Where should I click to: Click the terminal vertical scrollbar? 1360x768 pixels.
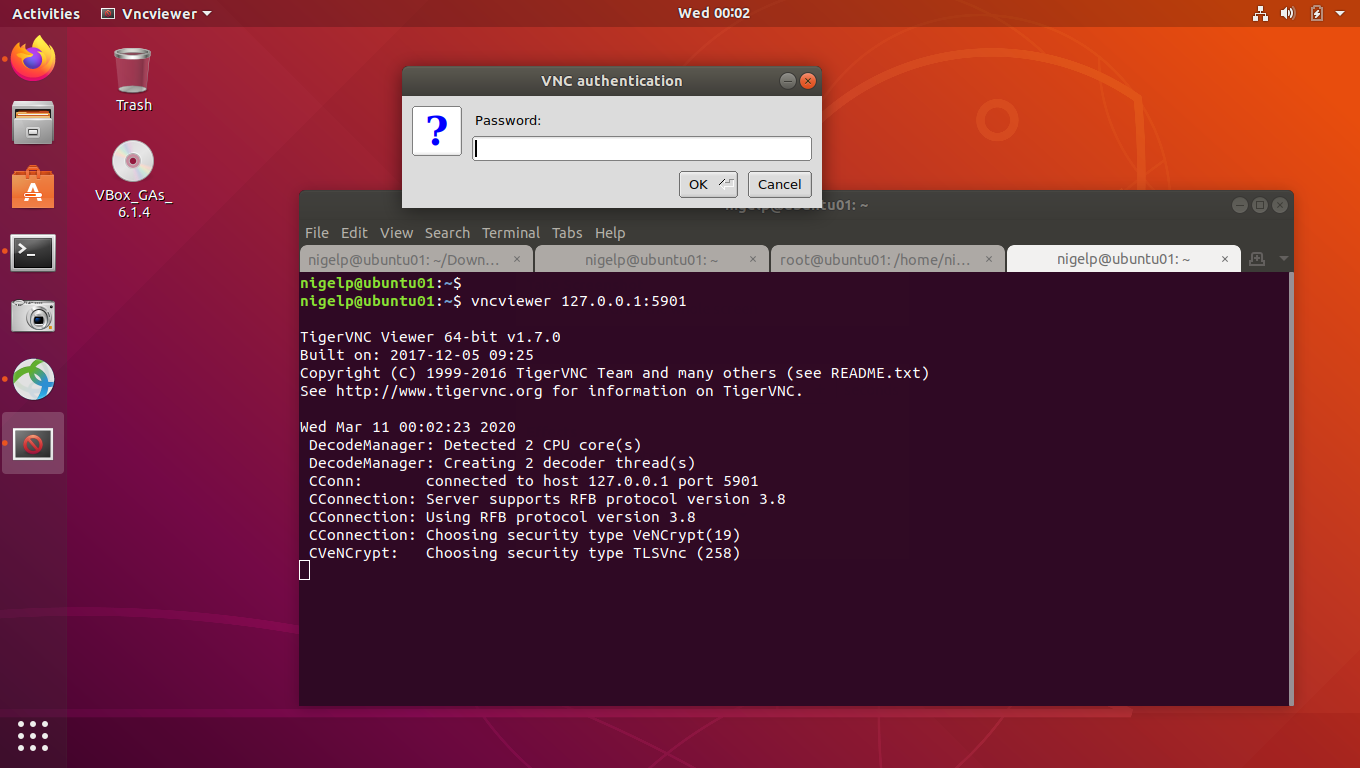(1290, 489)
